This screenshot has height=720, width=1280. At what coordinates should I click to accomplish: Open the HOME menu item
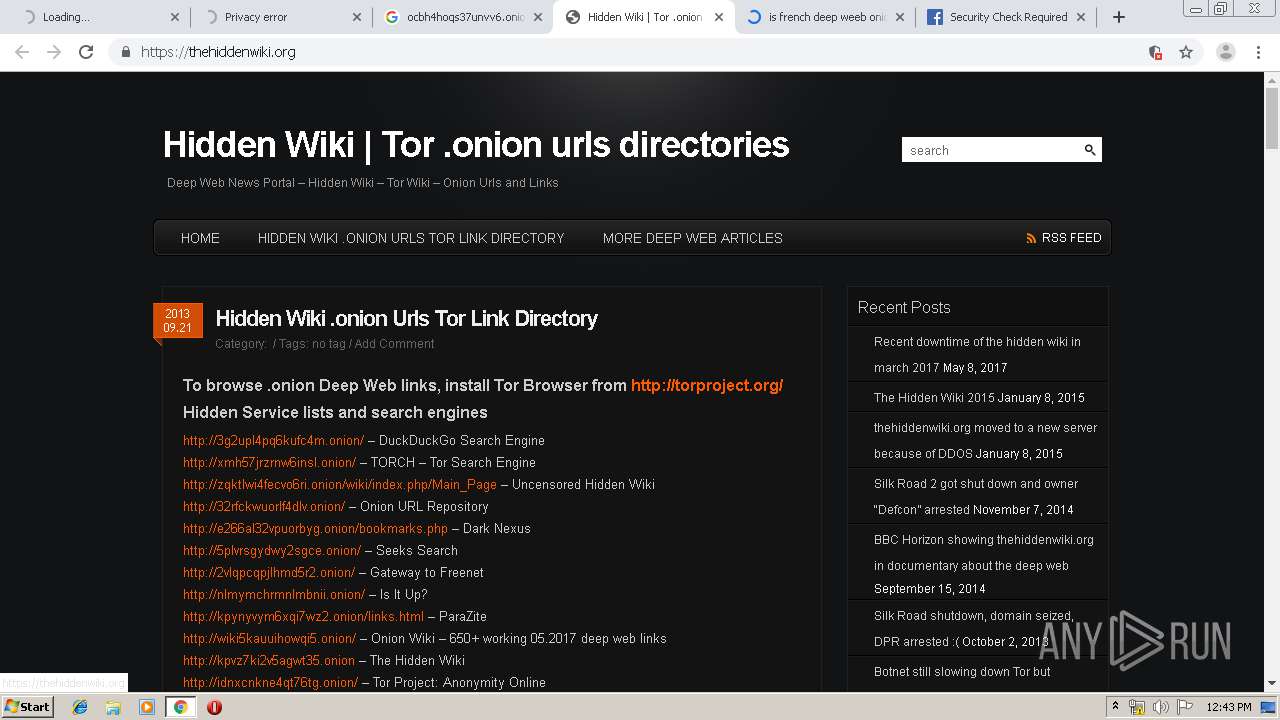click(x=200, y=238)
